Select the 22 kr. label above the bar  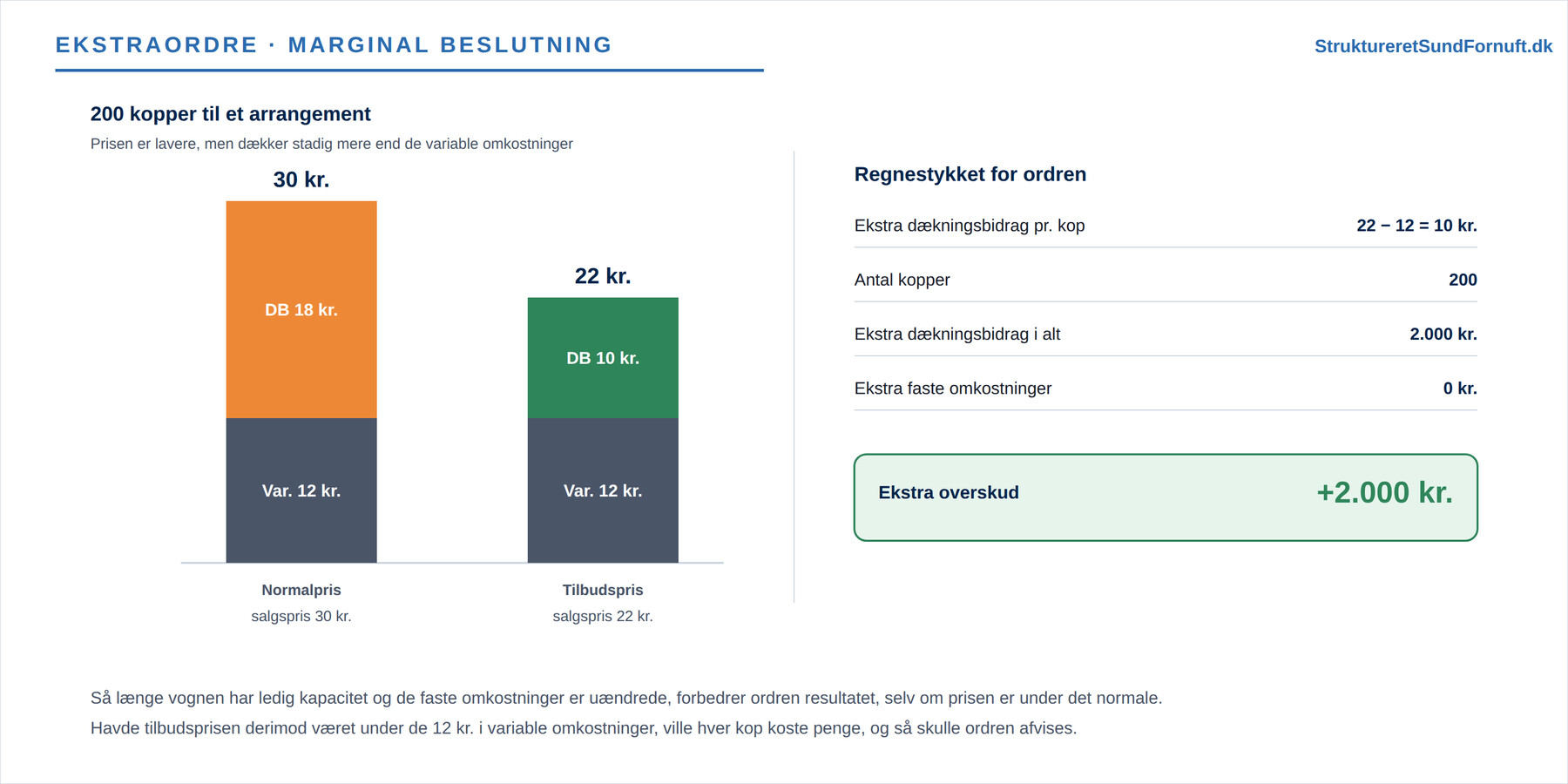click(x=603, y=276)
